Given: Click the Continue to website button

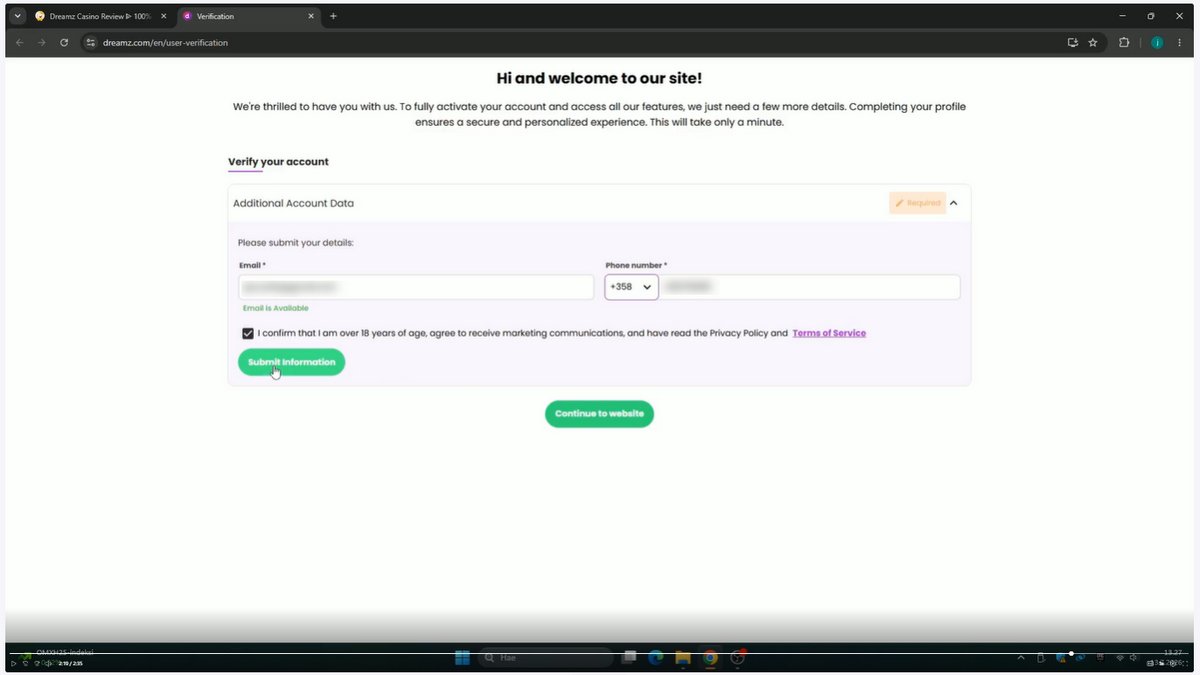Looking at the screenshot, I should [x=599, y=414].
